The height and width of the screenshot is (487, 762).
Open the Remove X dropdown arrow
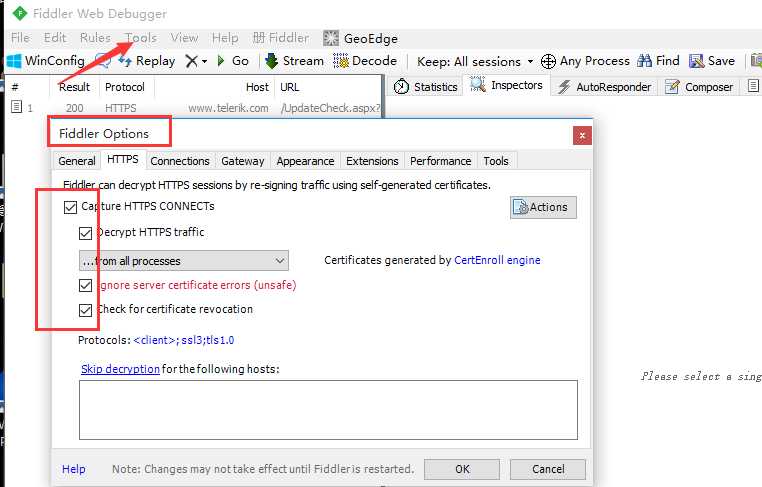(x=204, y=61)
